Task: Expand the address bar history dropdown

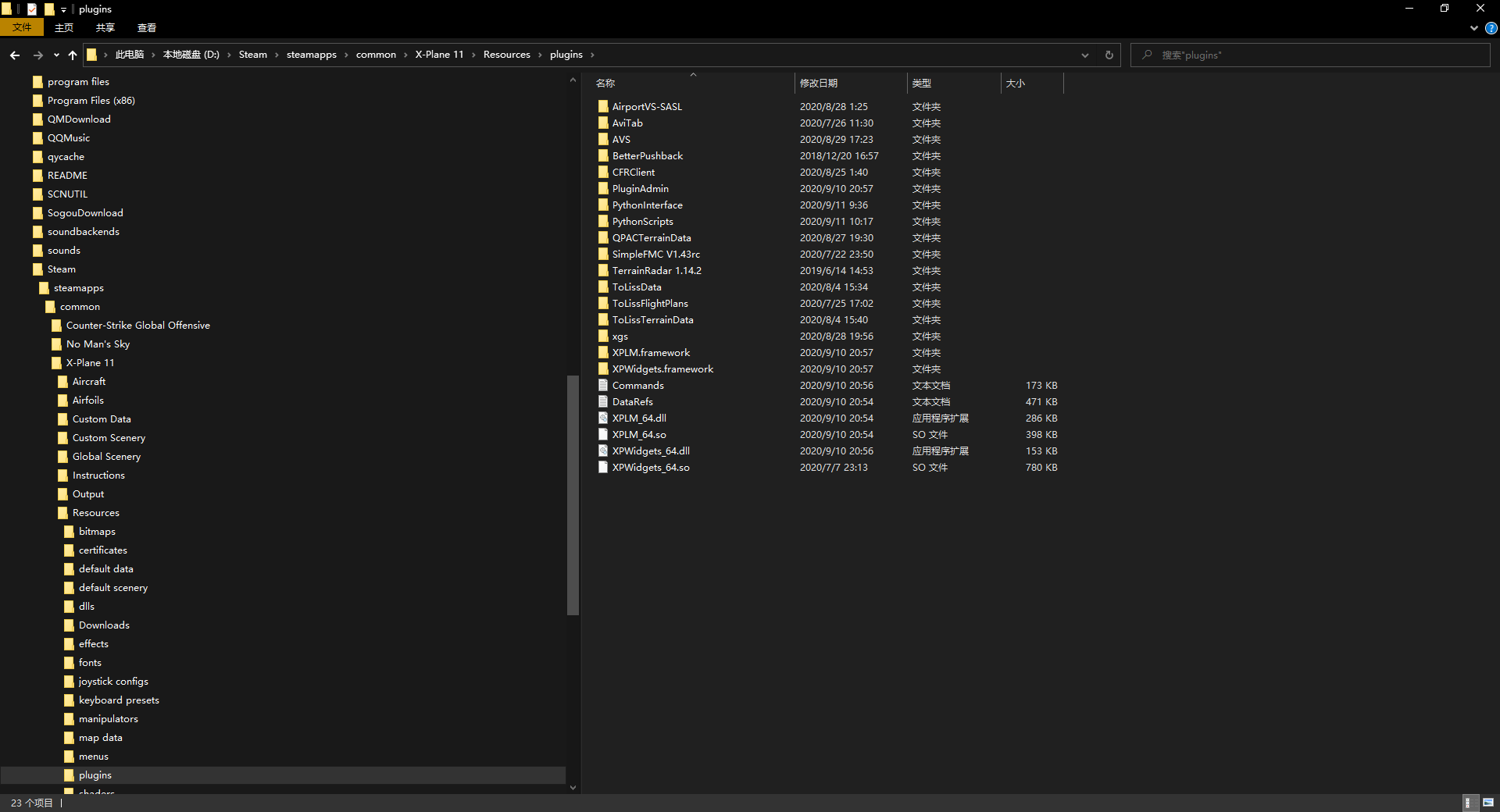Action: click(1085, 55)
